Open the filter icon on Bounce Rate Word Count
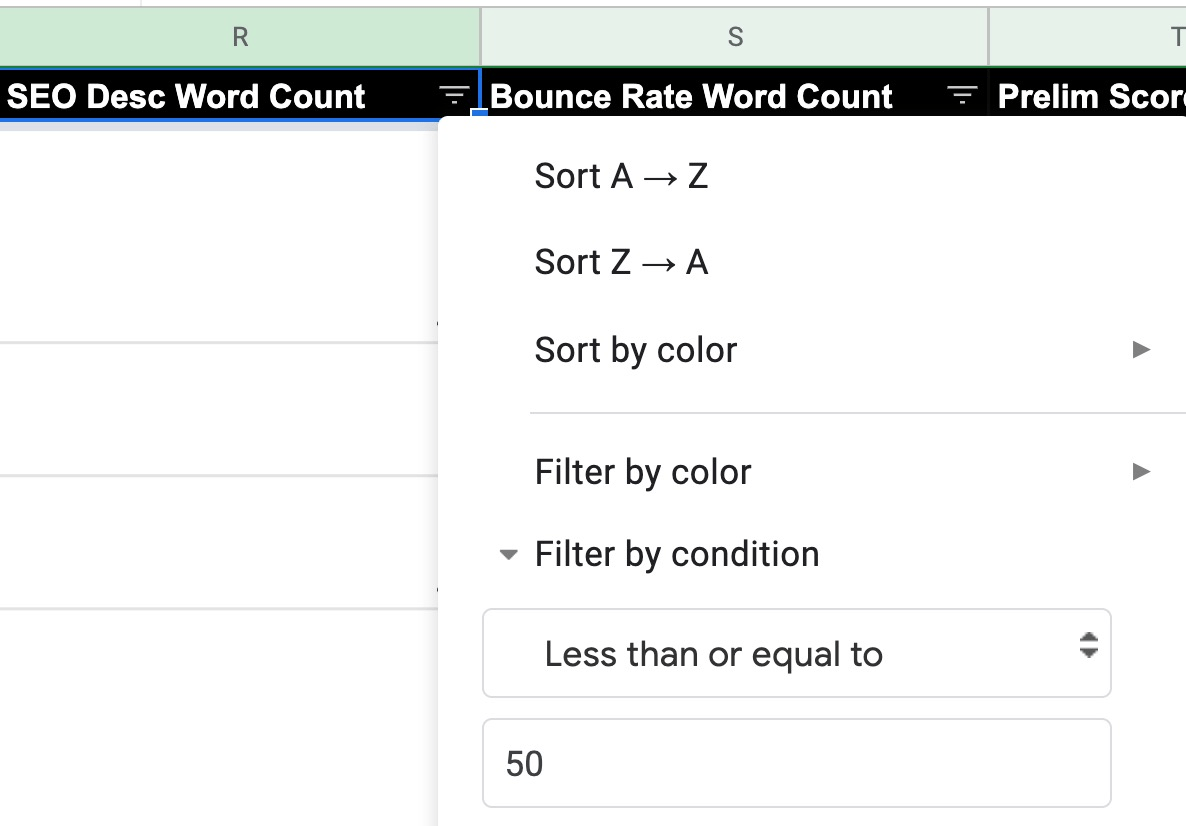 [x=961, y=96]
